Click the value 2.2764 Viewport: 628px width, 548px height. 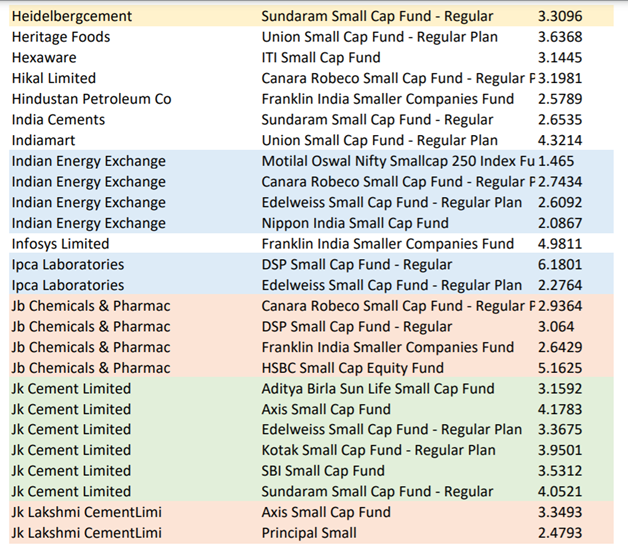(x=560, y=285)
